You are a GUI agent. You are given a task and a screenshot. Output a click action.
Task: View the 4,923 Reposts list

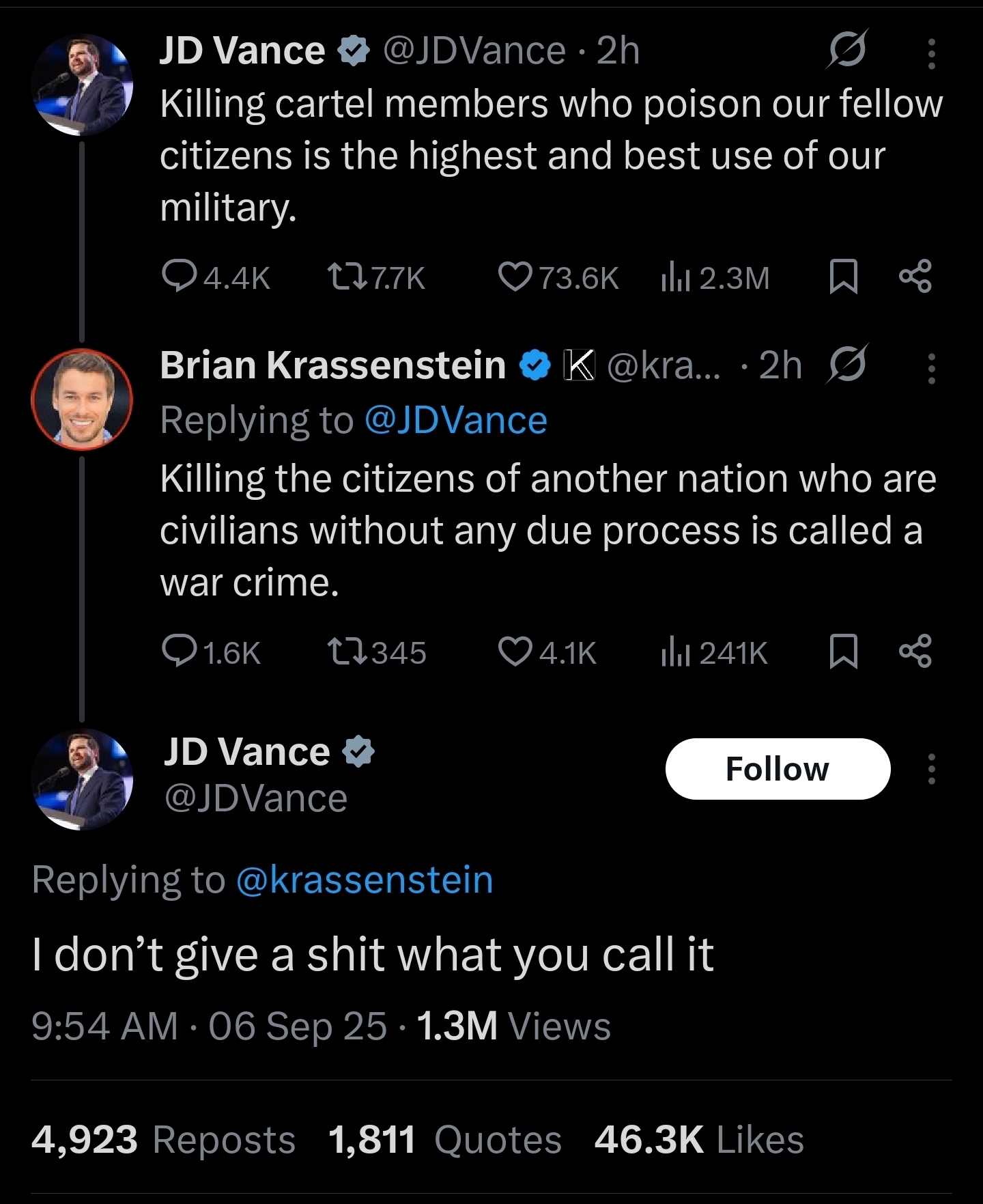coord(164,1140)
